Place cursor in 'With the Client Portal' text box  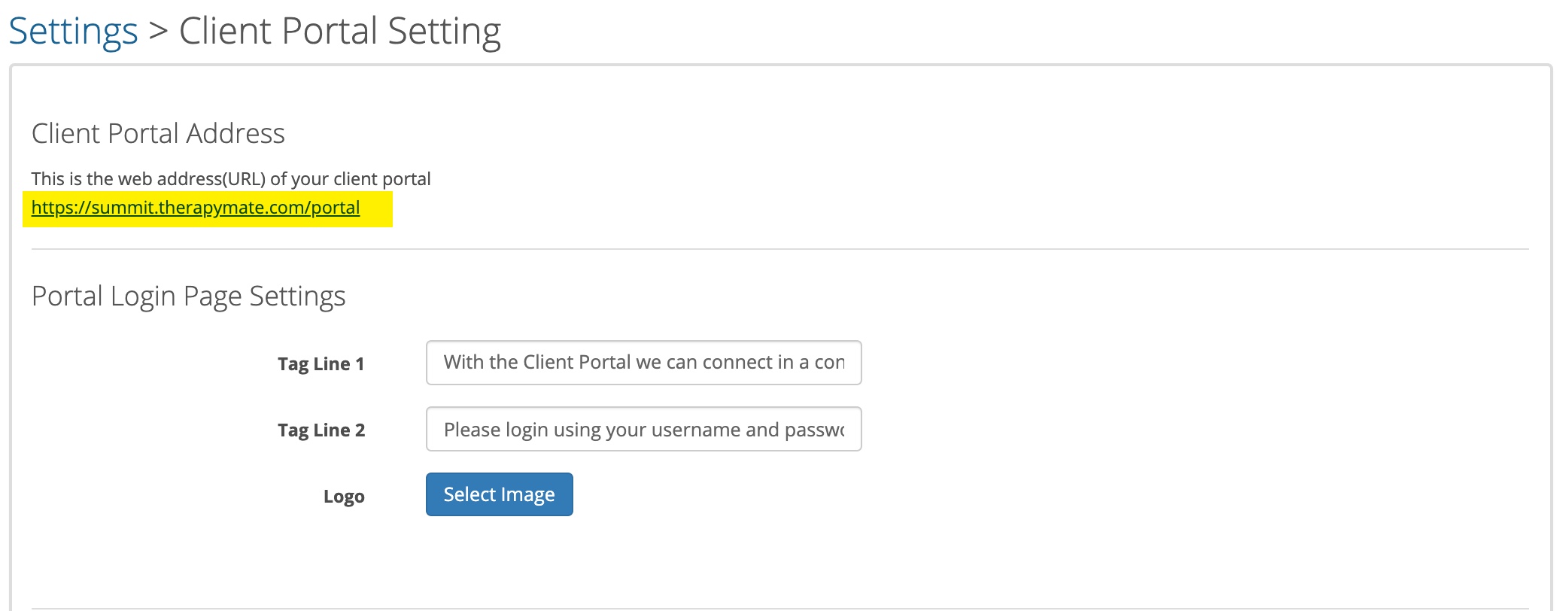coord(643,363)
